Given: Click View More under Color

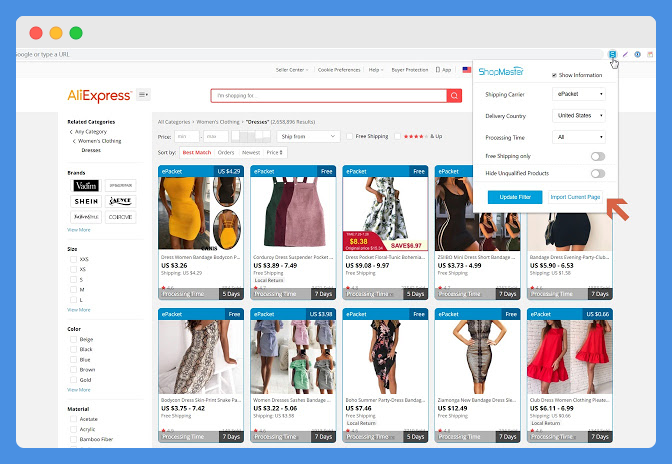Looking at the screenshot, I should point(79,390).
